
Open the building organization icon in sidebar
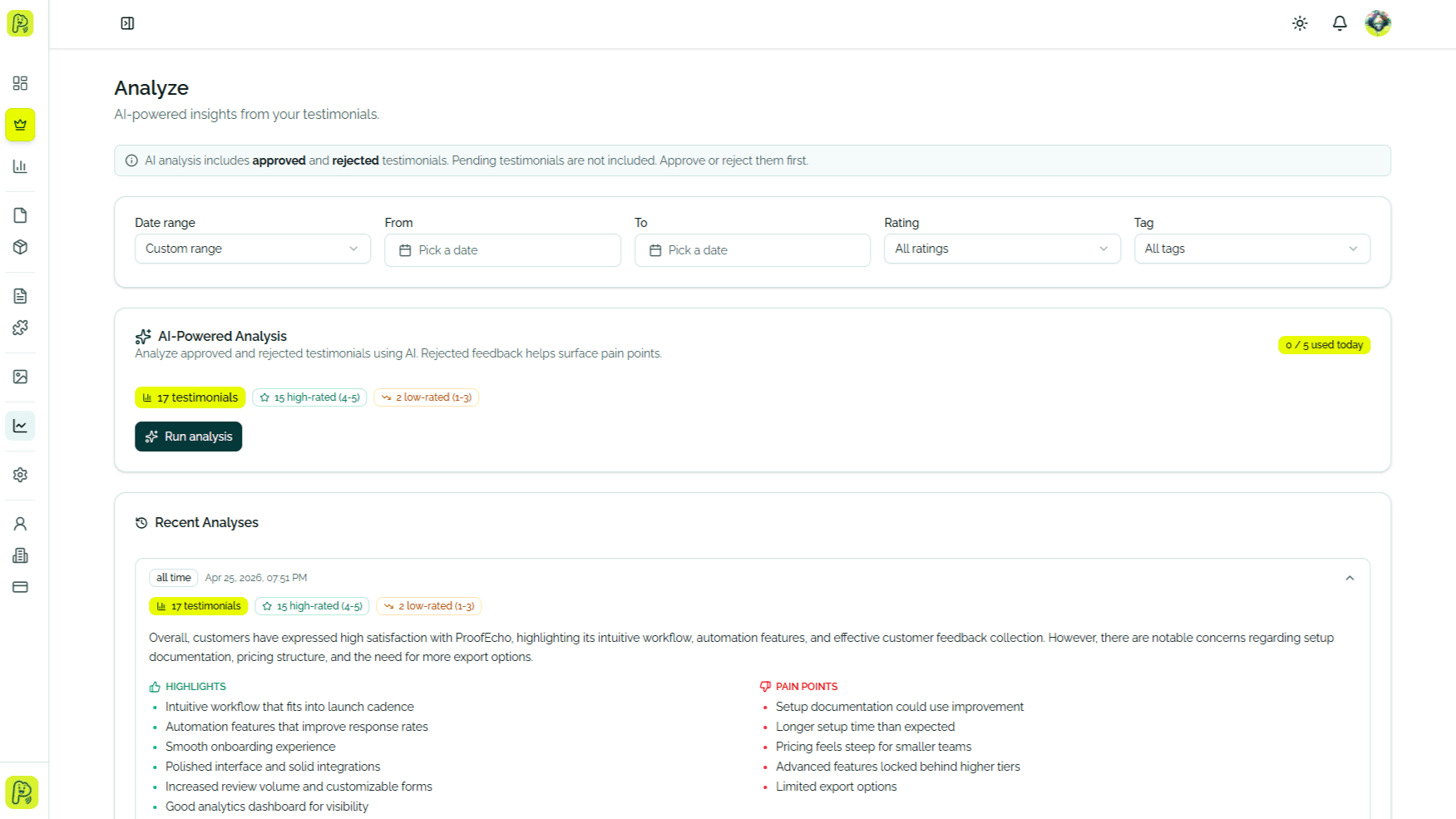point(20,555)
